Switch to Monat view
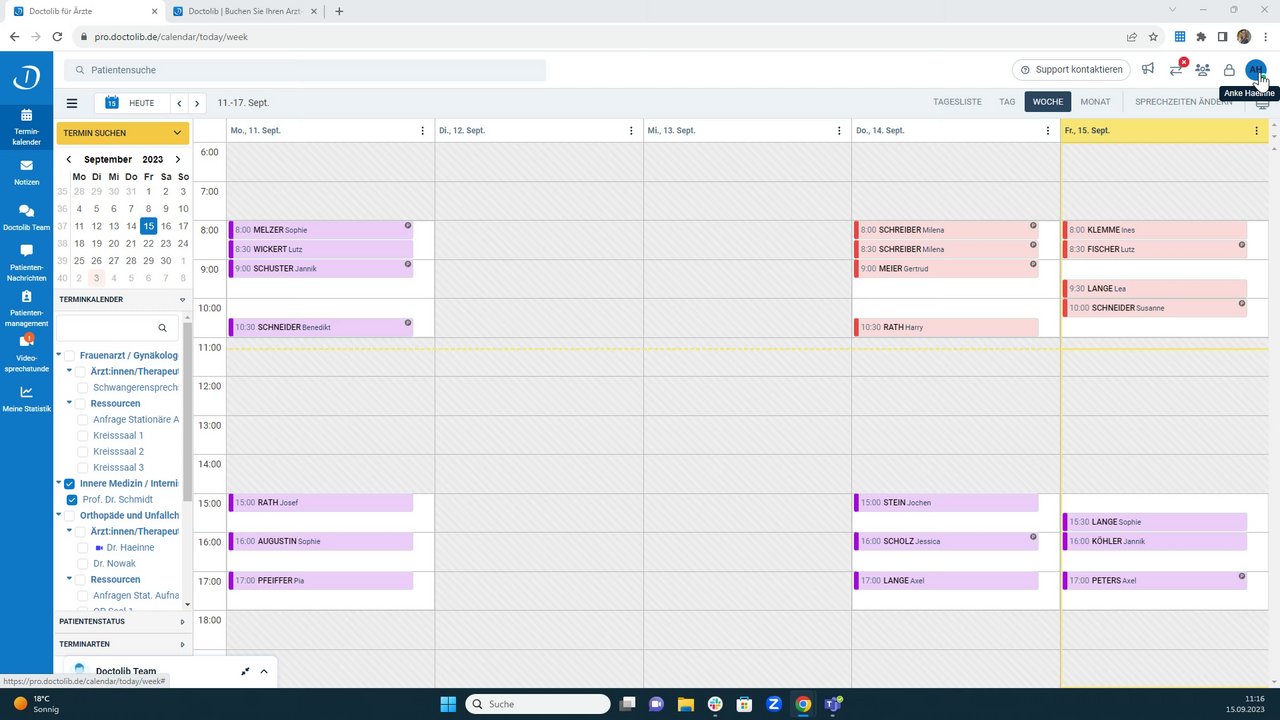Image resolution: width=1280 pixels, height=720 pixels. point(1095,102)
